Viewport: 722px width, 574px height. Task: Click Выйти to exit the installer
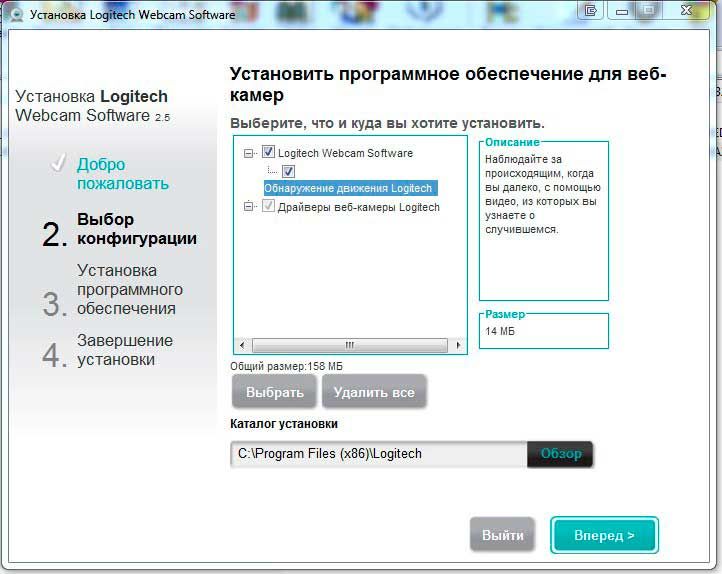[x=502, y=535]
